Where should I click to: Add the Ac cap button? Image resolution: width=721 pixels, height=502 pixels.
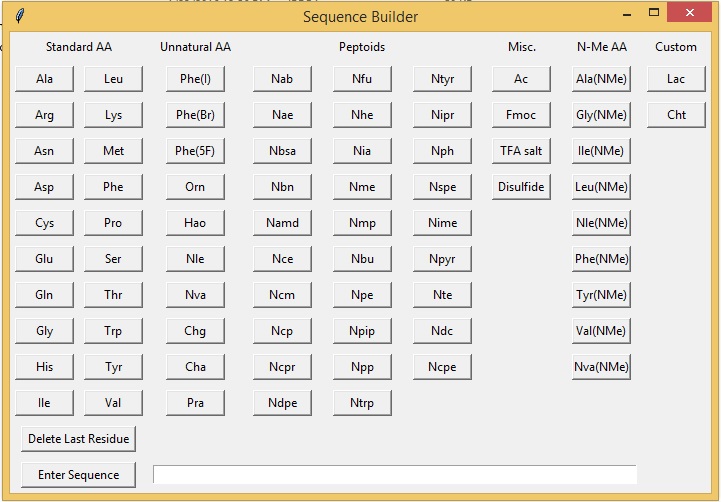coord(521,79)
